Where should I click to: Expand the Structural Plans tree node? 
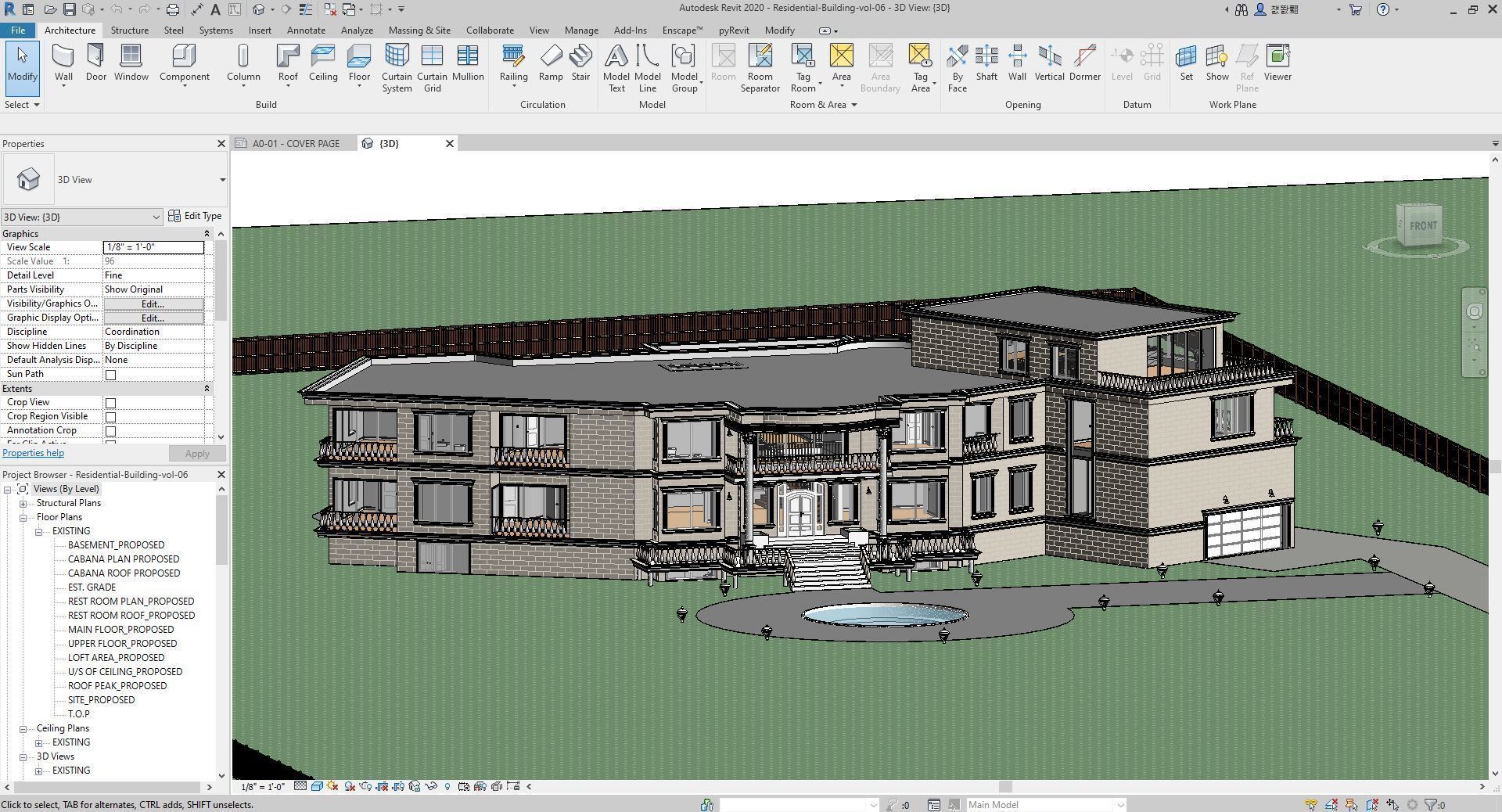23,504
